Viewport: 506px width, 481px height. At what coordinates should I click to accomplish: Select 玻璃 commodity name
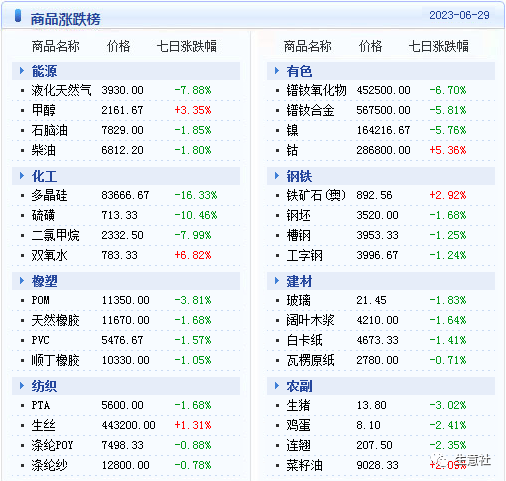click(298, 300)
